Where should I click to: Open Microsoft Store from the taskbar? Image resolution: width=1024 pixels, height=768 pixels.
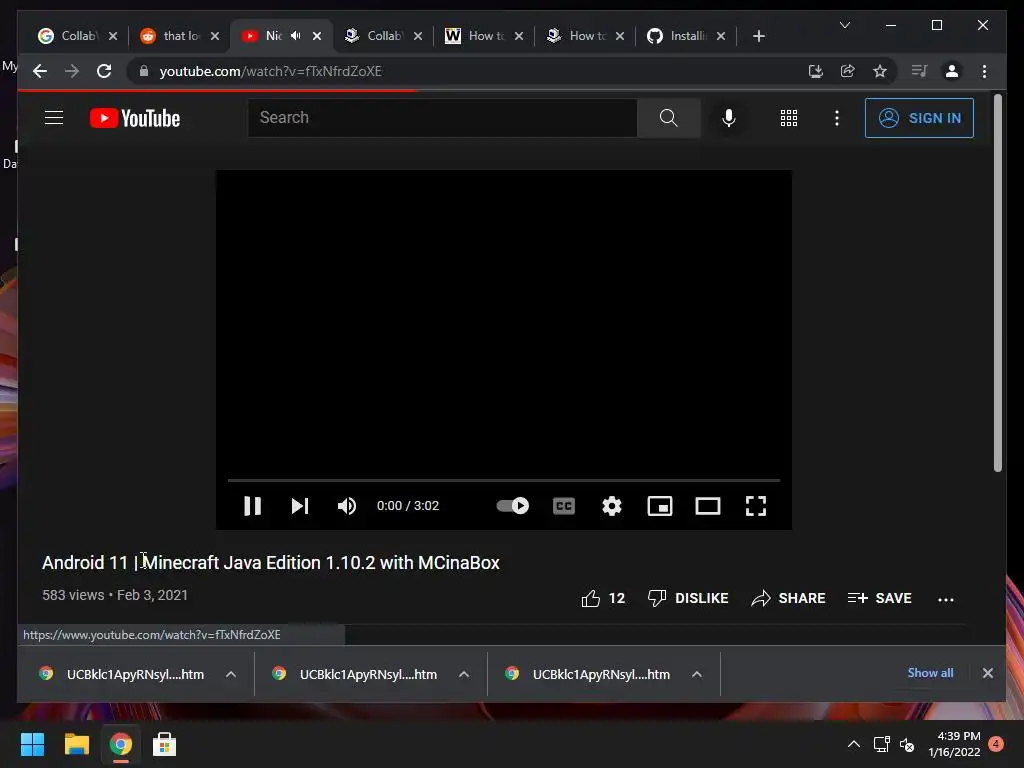[164, 744]
